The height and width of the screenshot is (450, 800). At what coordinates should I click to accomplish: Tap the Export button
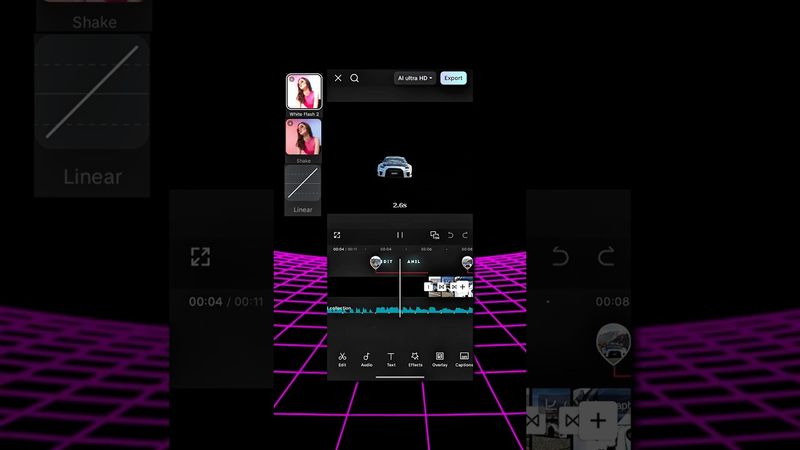coord(453,78)
